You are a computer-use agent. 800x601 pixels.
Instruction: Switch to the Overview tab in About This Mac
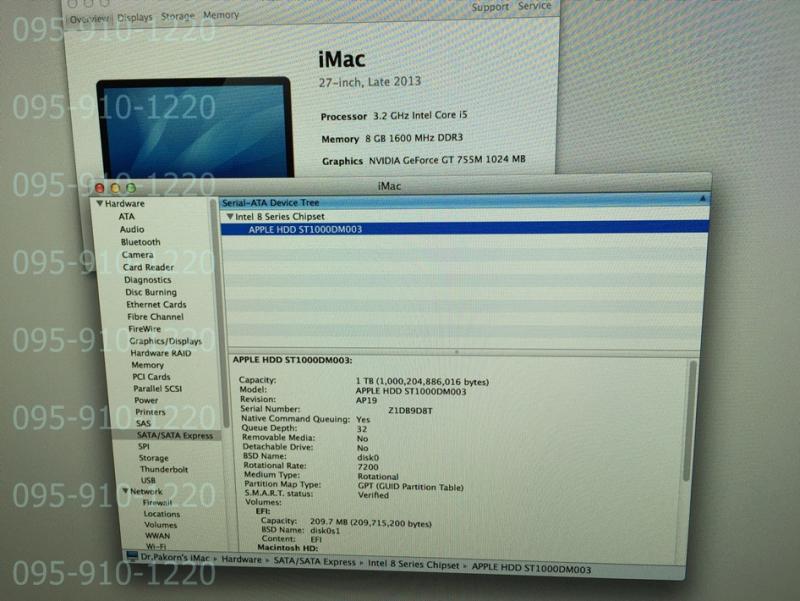[x=89, y=19]
